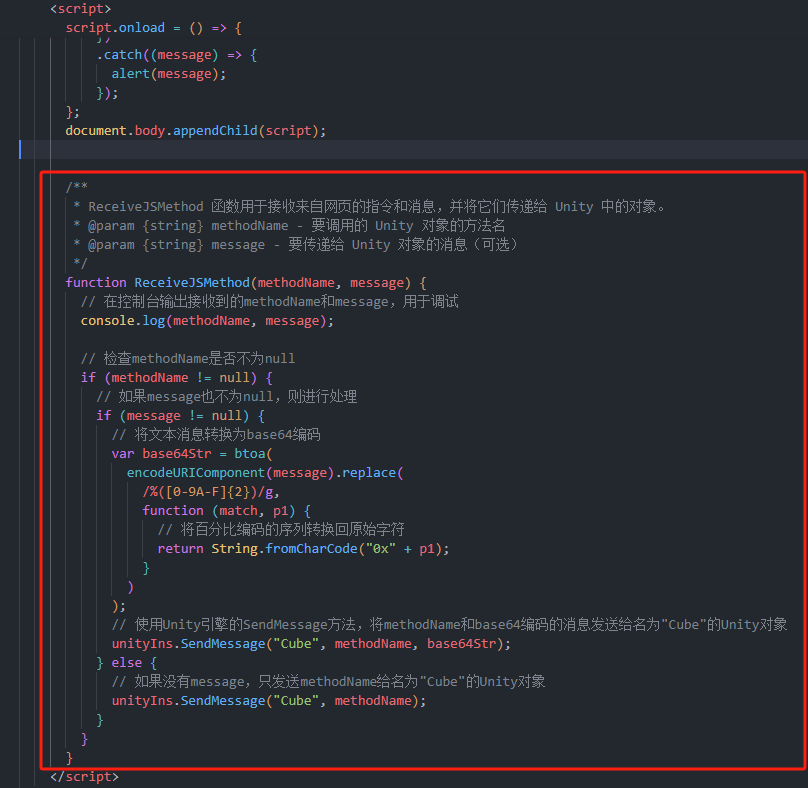The width and height of the screenshot is (808, 788).
Task: Click the '/**' comment opening line
Action: coord(77,187)
